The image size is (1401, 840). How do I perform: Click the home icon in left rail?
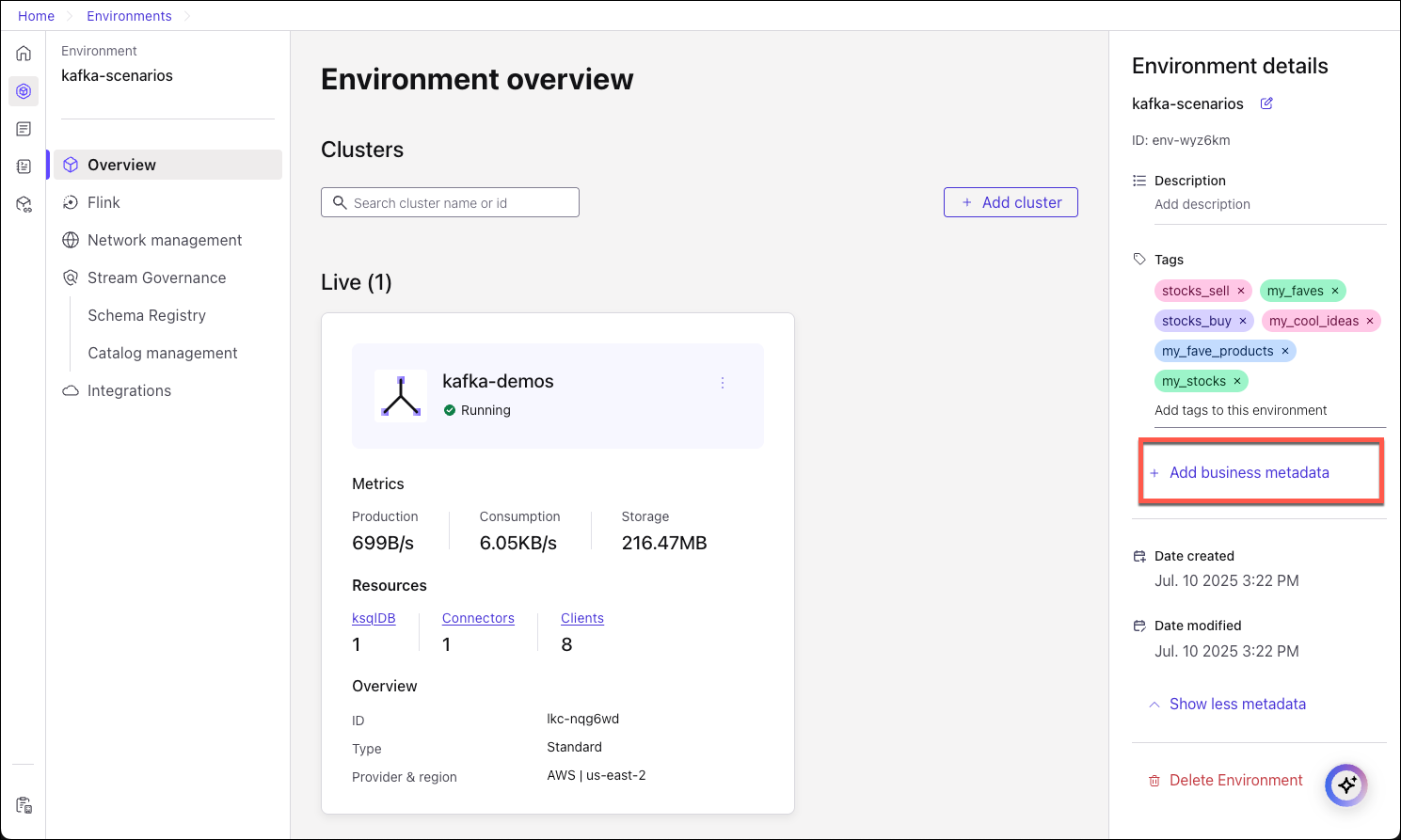coord(24,54)
